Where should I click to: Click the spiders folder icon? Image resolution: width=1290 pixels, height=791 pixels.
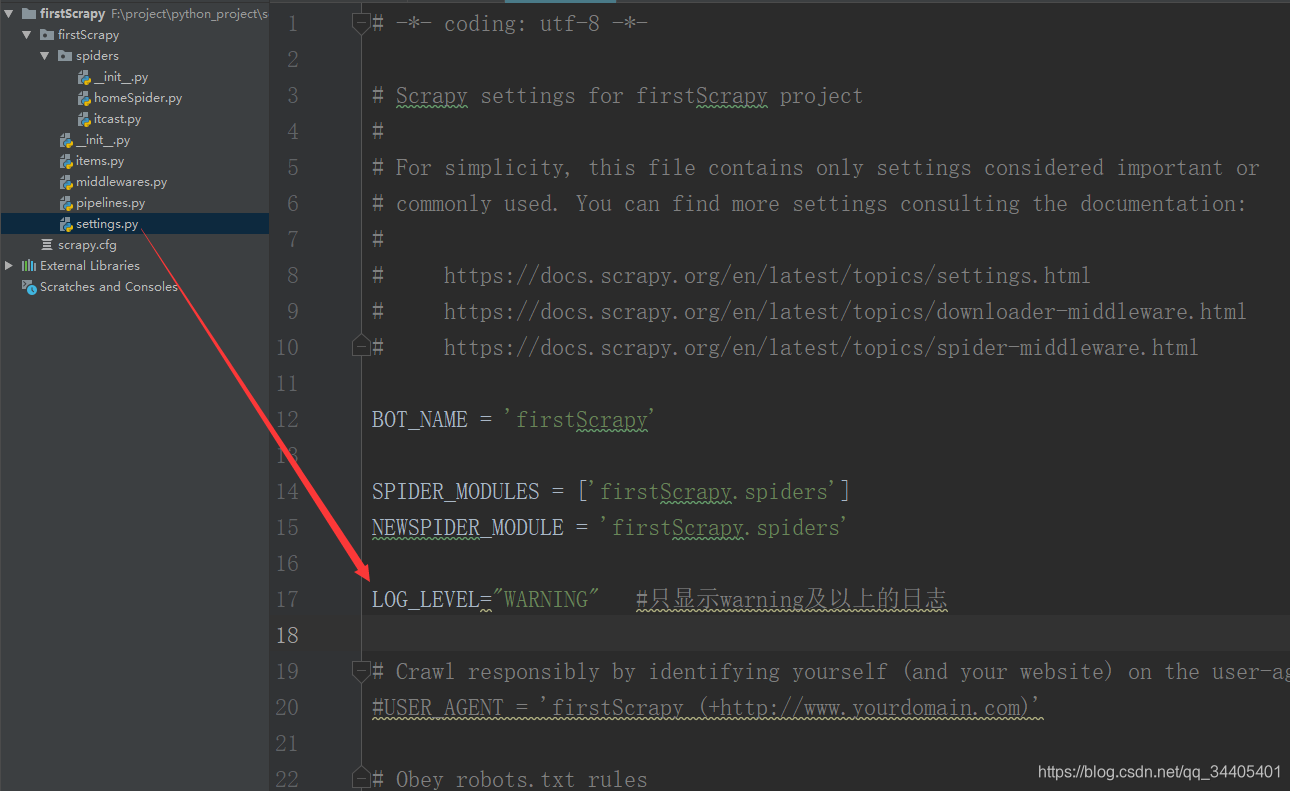click(65, 56)
